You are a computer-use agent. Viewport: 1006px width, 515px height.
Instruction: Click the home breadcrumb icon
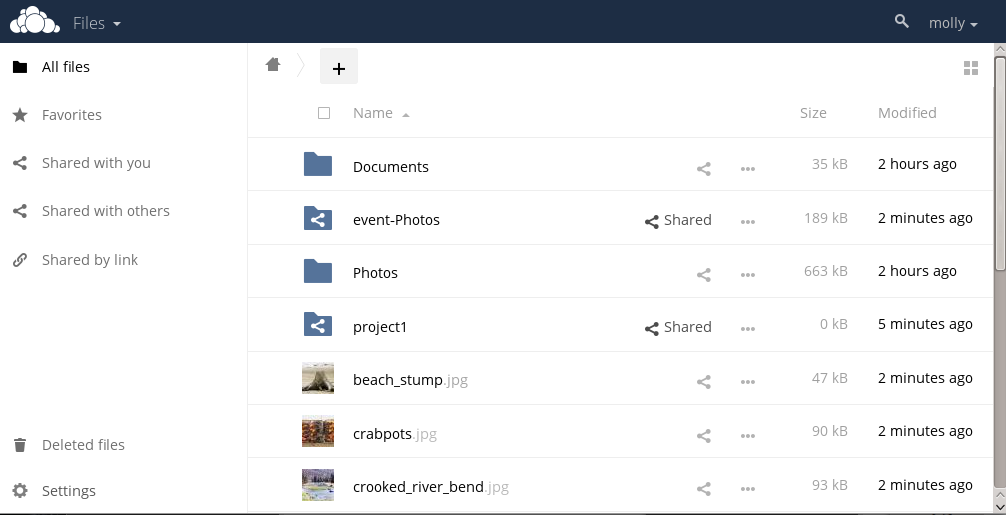pyautogui.click(x=273, y=66)
